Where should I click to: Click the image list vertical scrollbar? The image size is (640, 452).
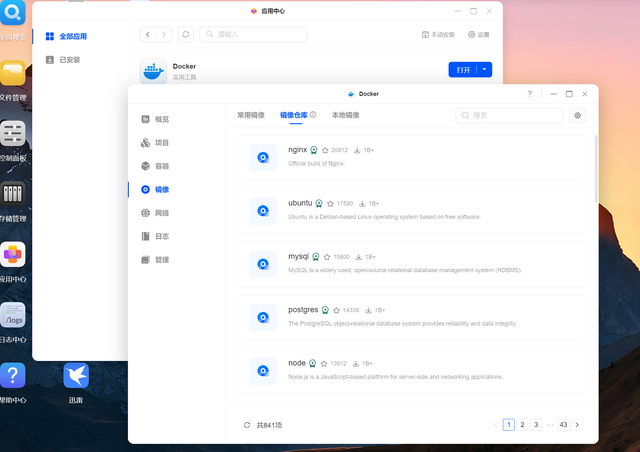pos(596,169)
